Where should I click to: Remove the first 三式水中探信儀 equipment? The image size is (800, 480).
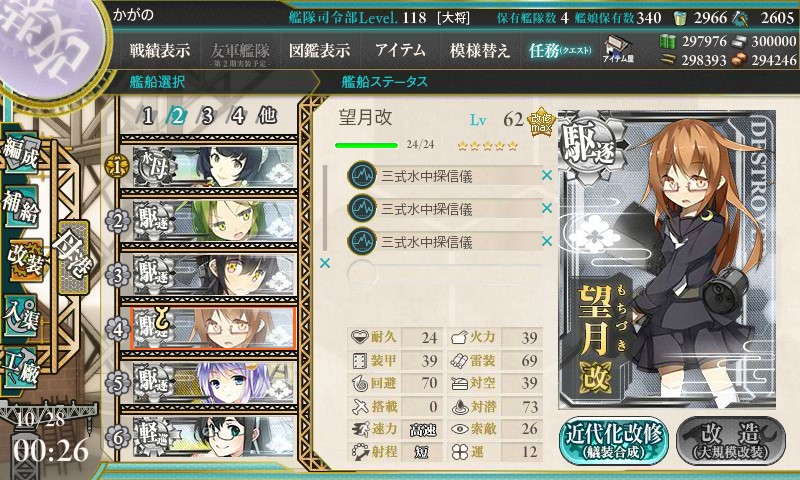tap(547, 175)
